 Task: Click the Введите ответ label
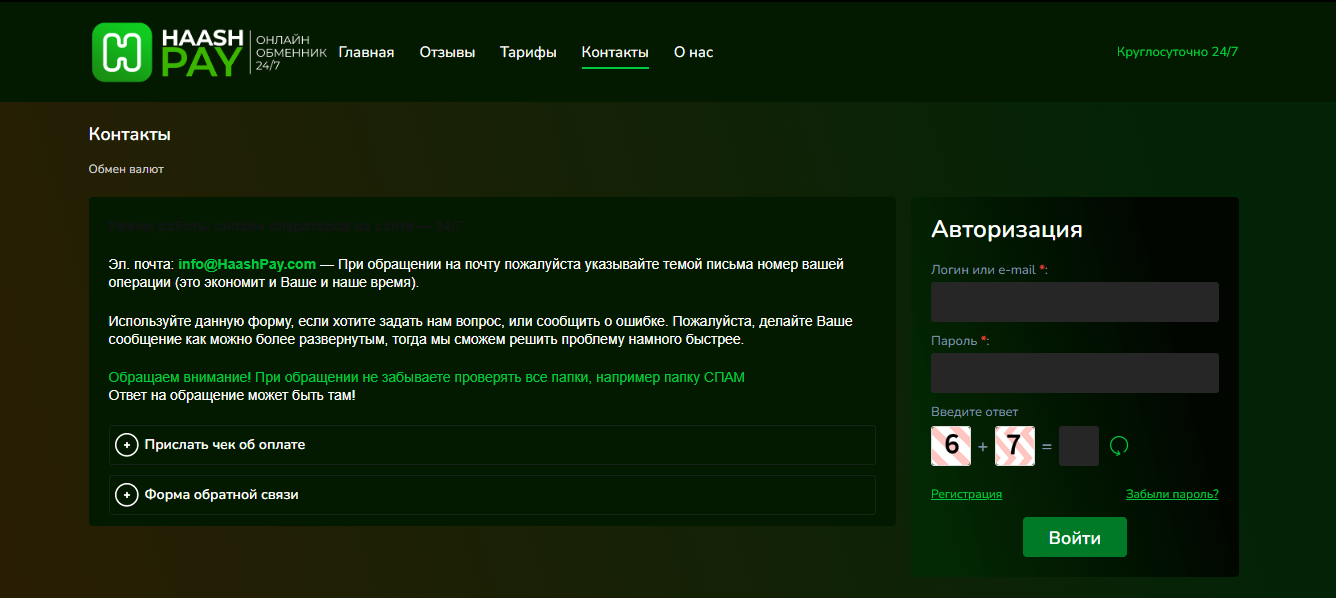click(974, 412)
